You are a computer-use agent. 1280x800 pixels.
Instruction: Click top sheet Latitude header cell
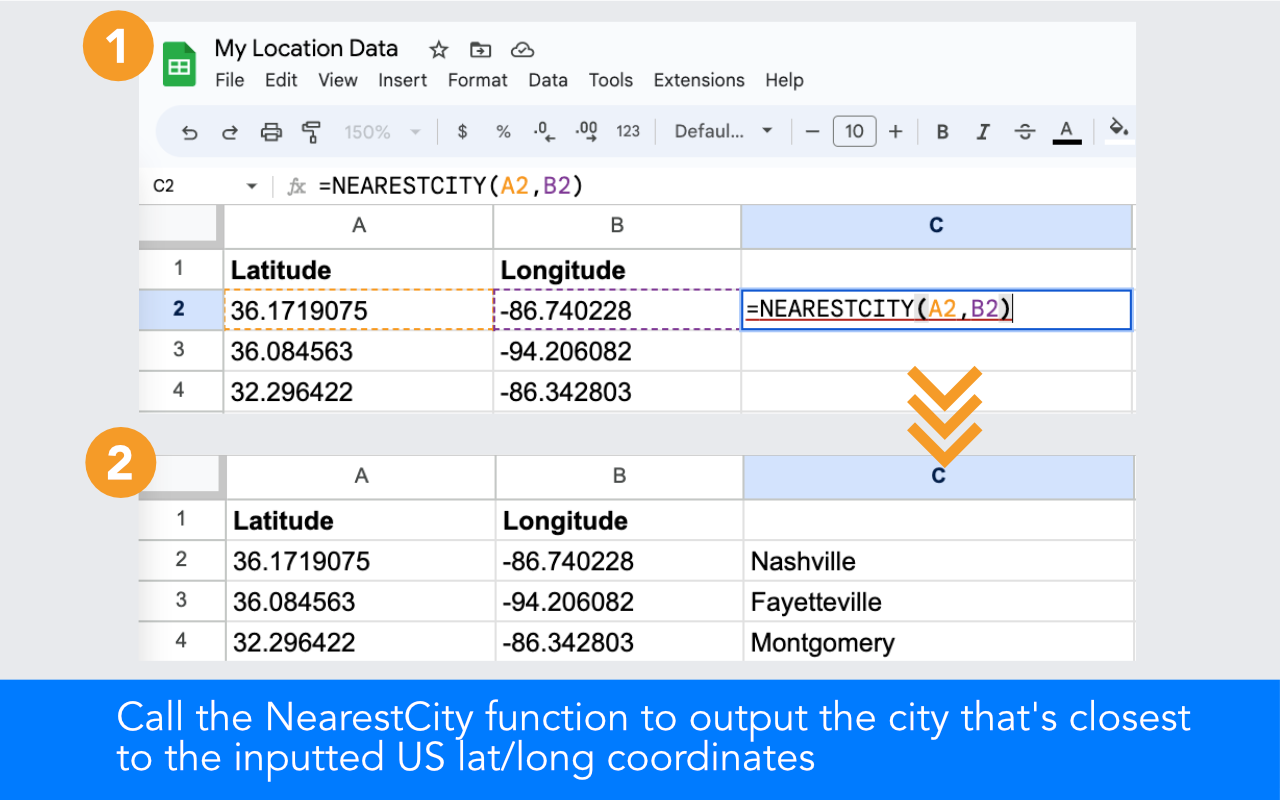[x=359, y=269]
